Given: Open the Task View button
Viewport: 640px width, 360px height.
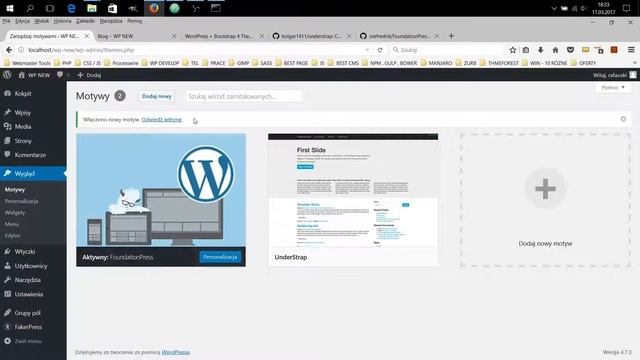Looking at the screenshot, I should (x=50, y=8).
